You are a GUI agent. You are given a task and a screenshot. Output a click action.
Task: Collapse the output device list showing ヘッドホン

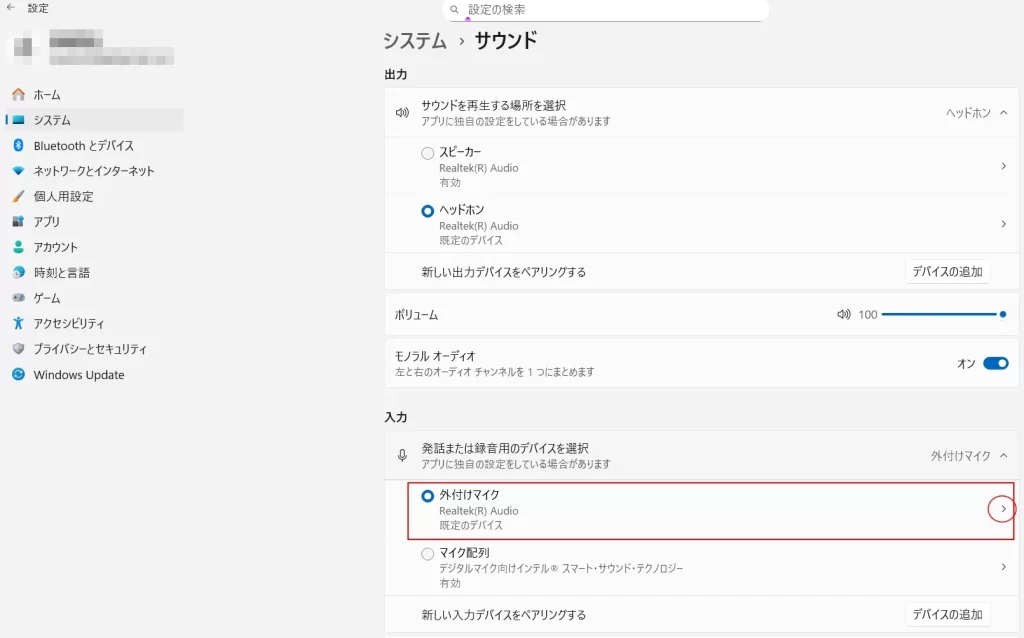1004,113
